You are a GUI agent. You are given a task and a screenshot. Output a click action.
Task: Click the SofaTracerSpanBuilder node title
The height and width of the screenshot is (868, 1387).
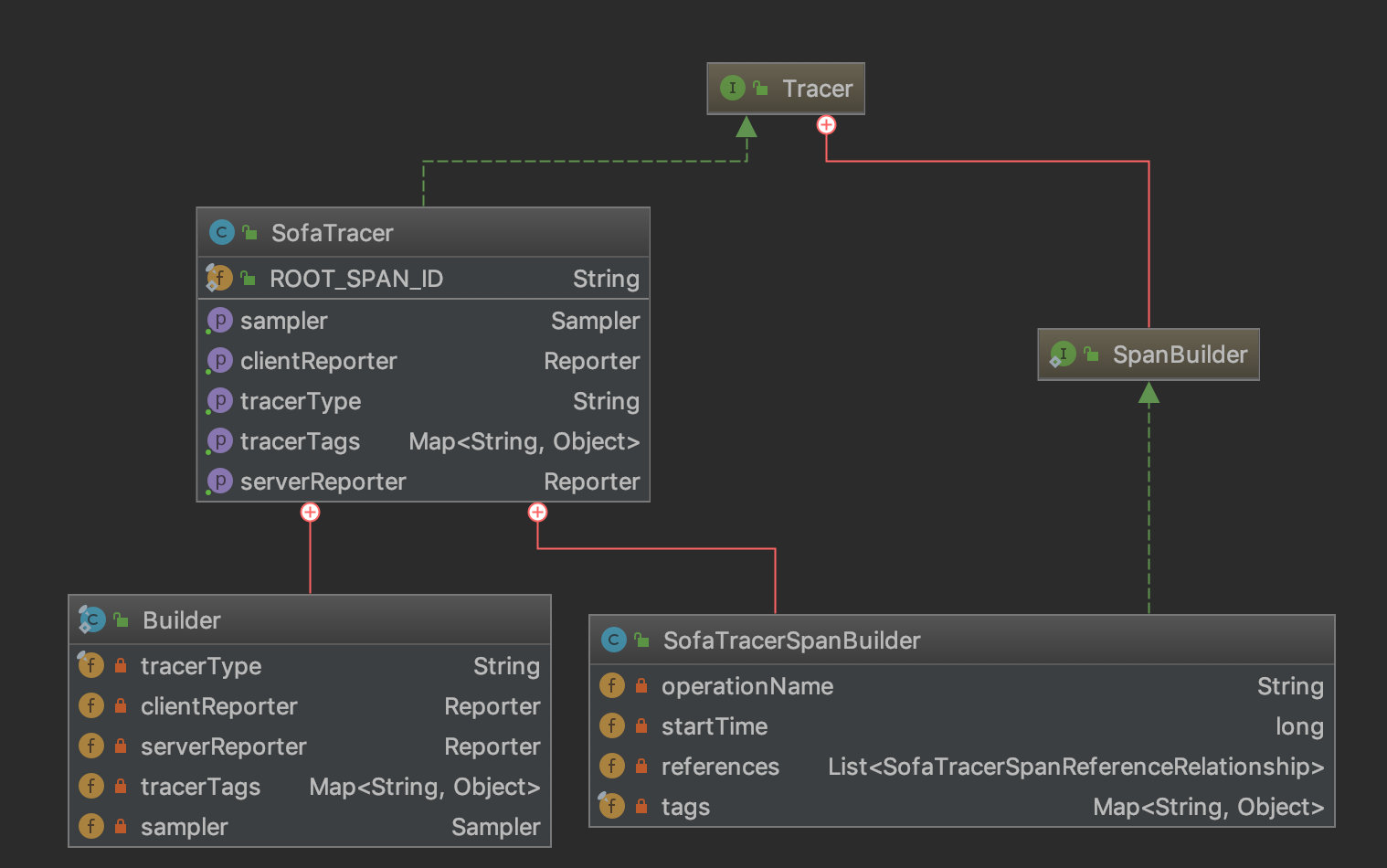(791, 640)
